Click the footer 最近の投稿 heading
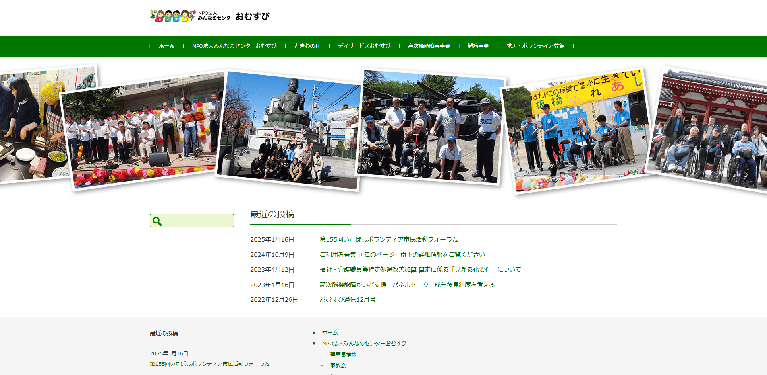Viewport: 767px width, 375px height. pos(164,333)
